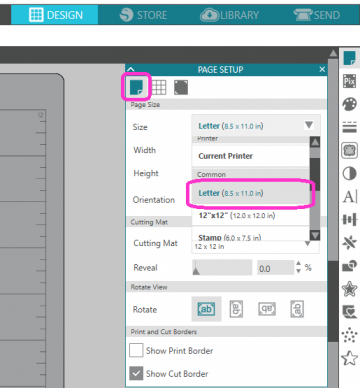Choose Current Printer from size list

251,156
